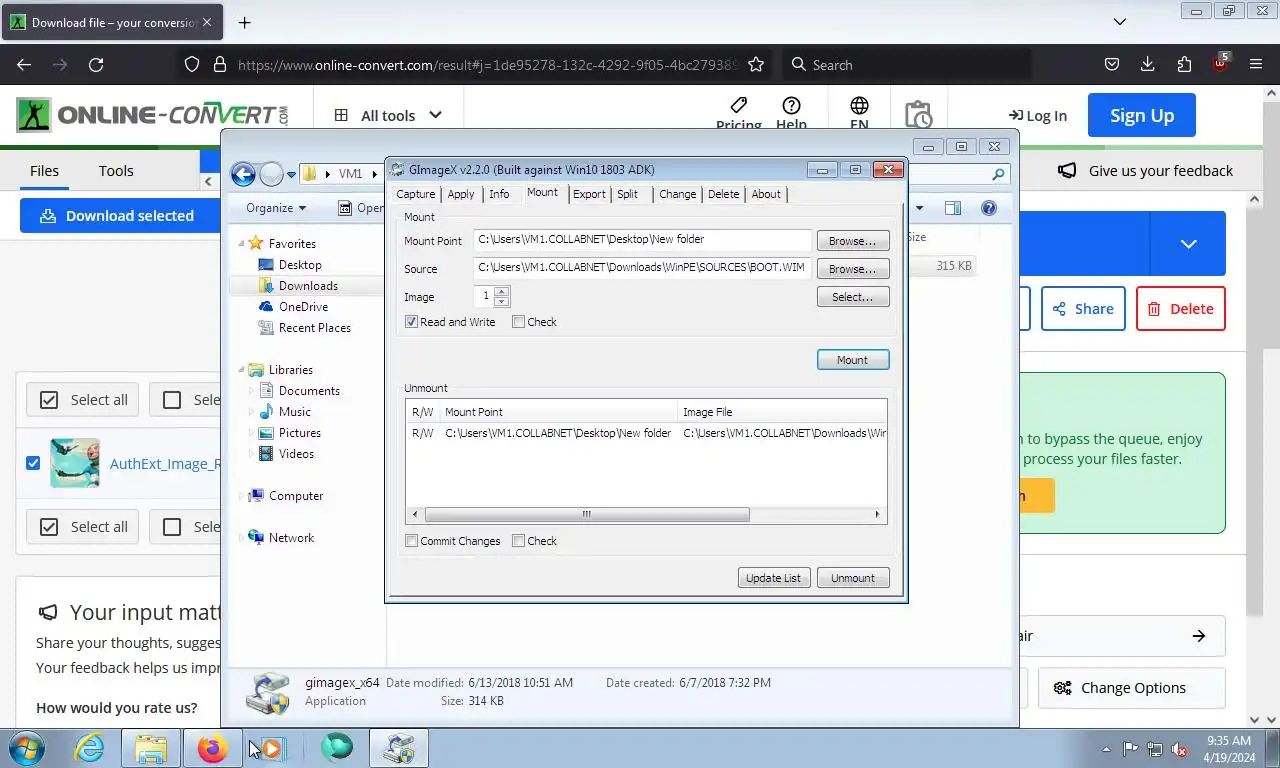Open the All tools dropdown
Viewport: 1280px width, 768px height.
[388, 116]
